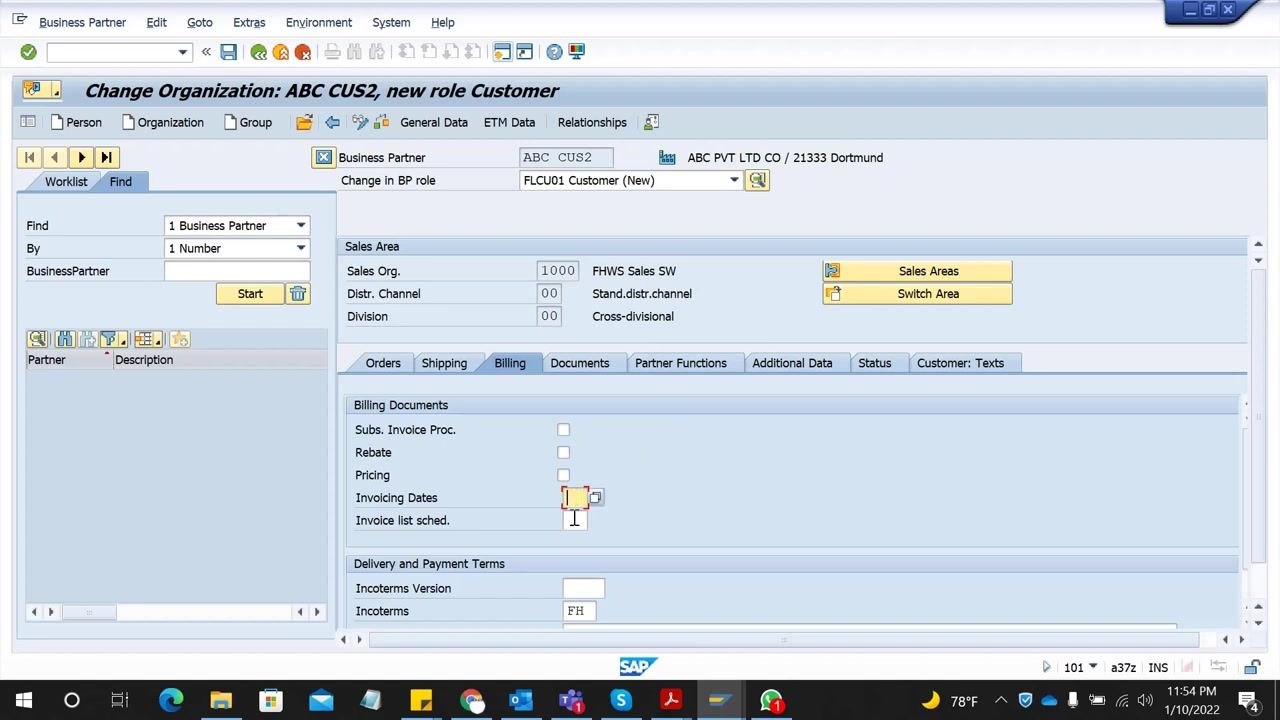Open layout grid dropdown arrow
Screen dimensions: 1280x720
(159, 341)
